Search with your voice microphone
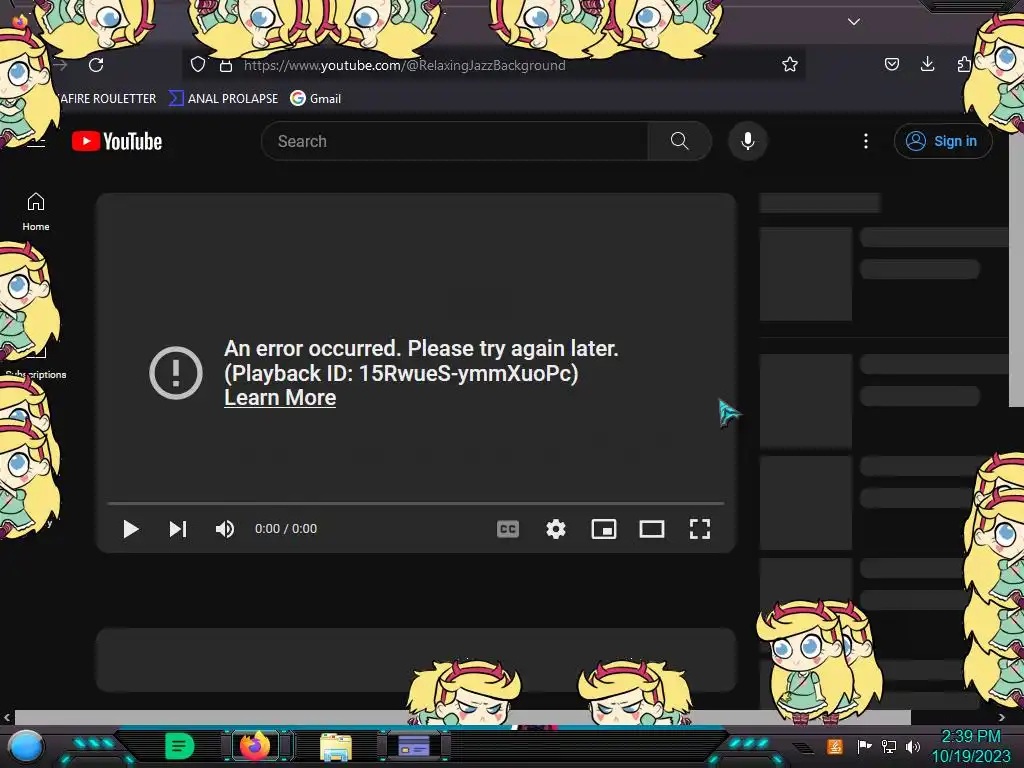Viewport: 1024px width, 768px height. coord(748,141)
